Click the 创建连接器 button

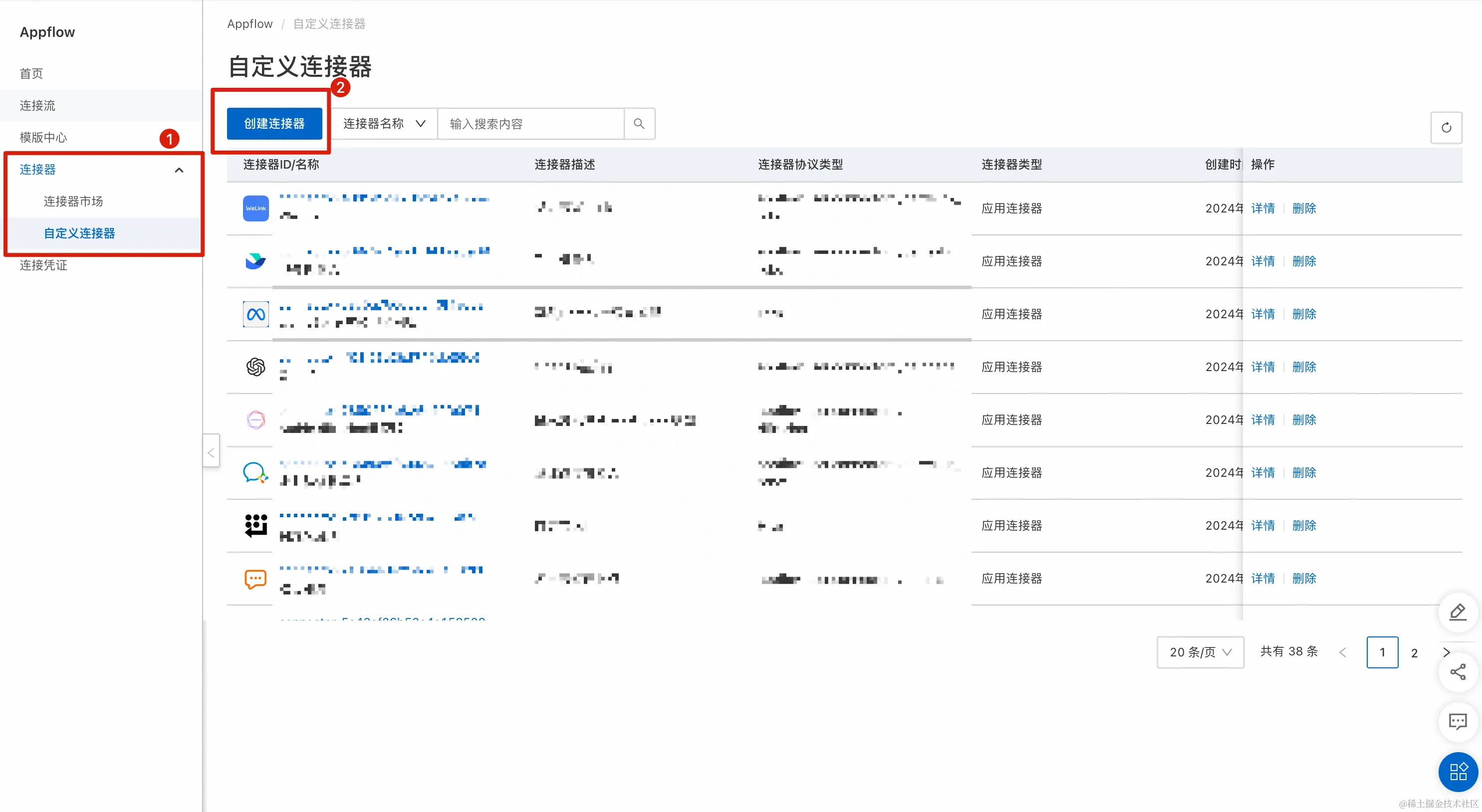click(x=274, y=124)
